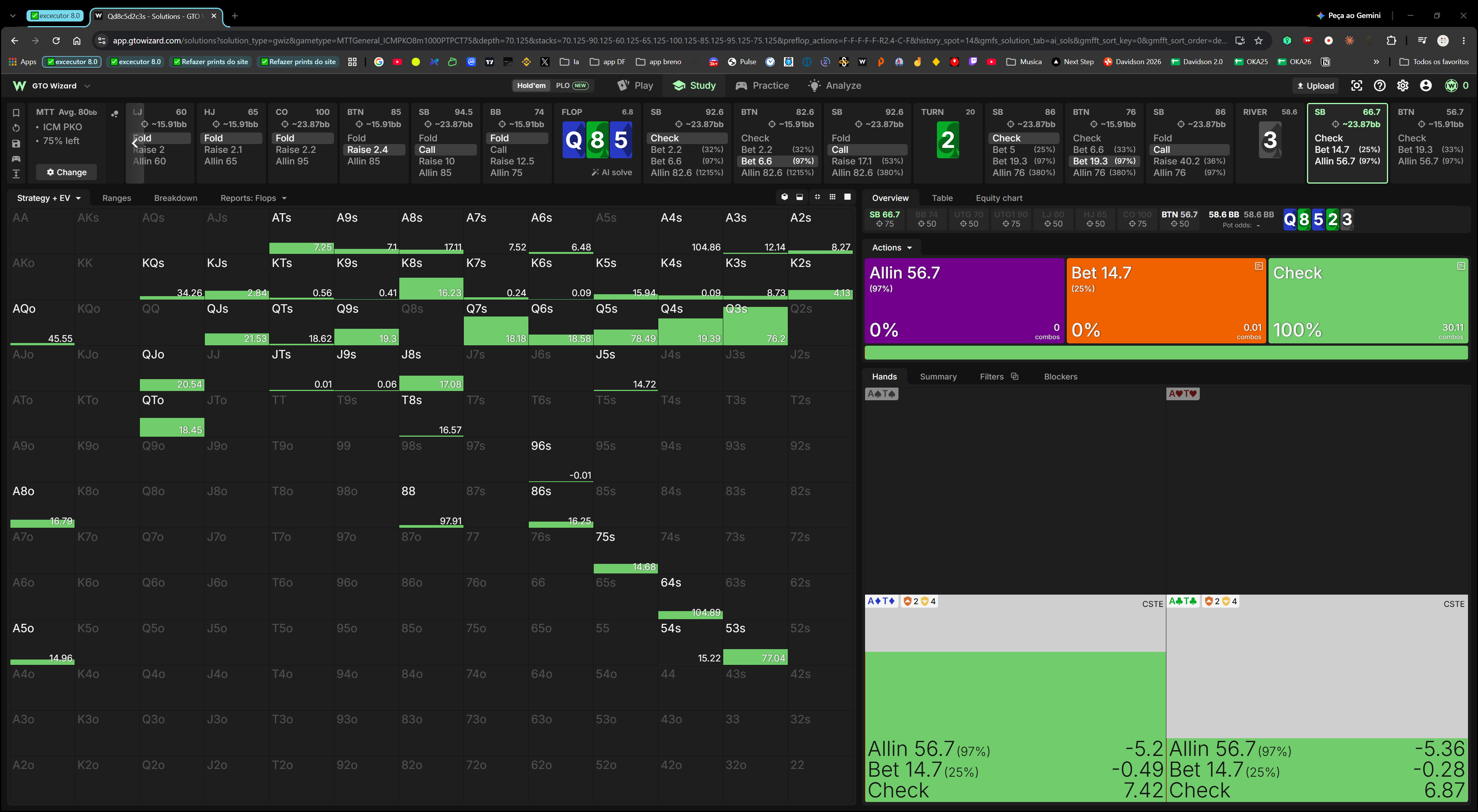1478x812 pixels.
Task: Open the Analyze tab in the top navigation
Action: tap(834, 85)
